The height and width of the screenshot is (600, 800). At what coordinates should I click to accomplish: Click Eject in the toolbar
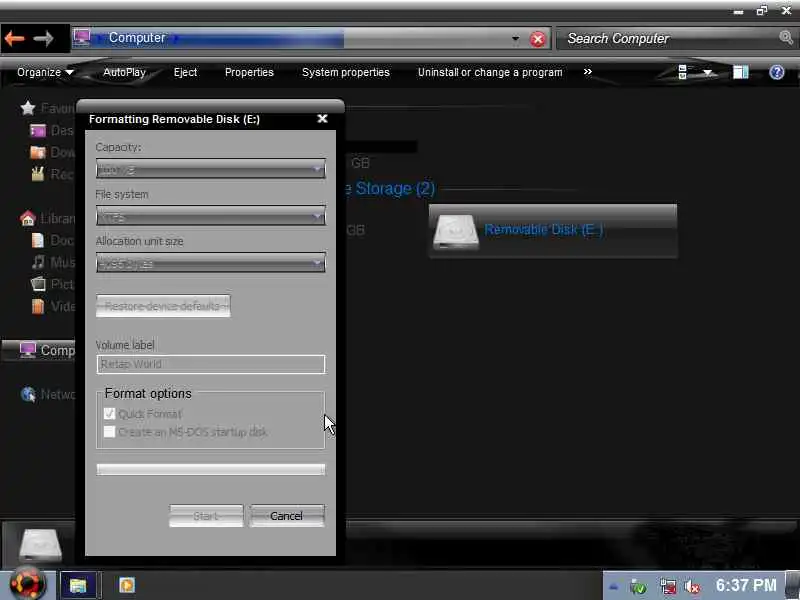(185, 72)
